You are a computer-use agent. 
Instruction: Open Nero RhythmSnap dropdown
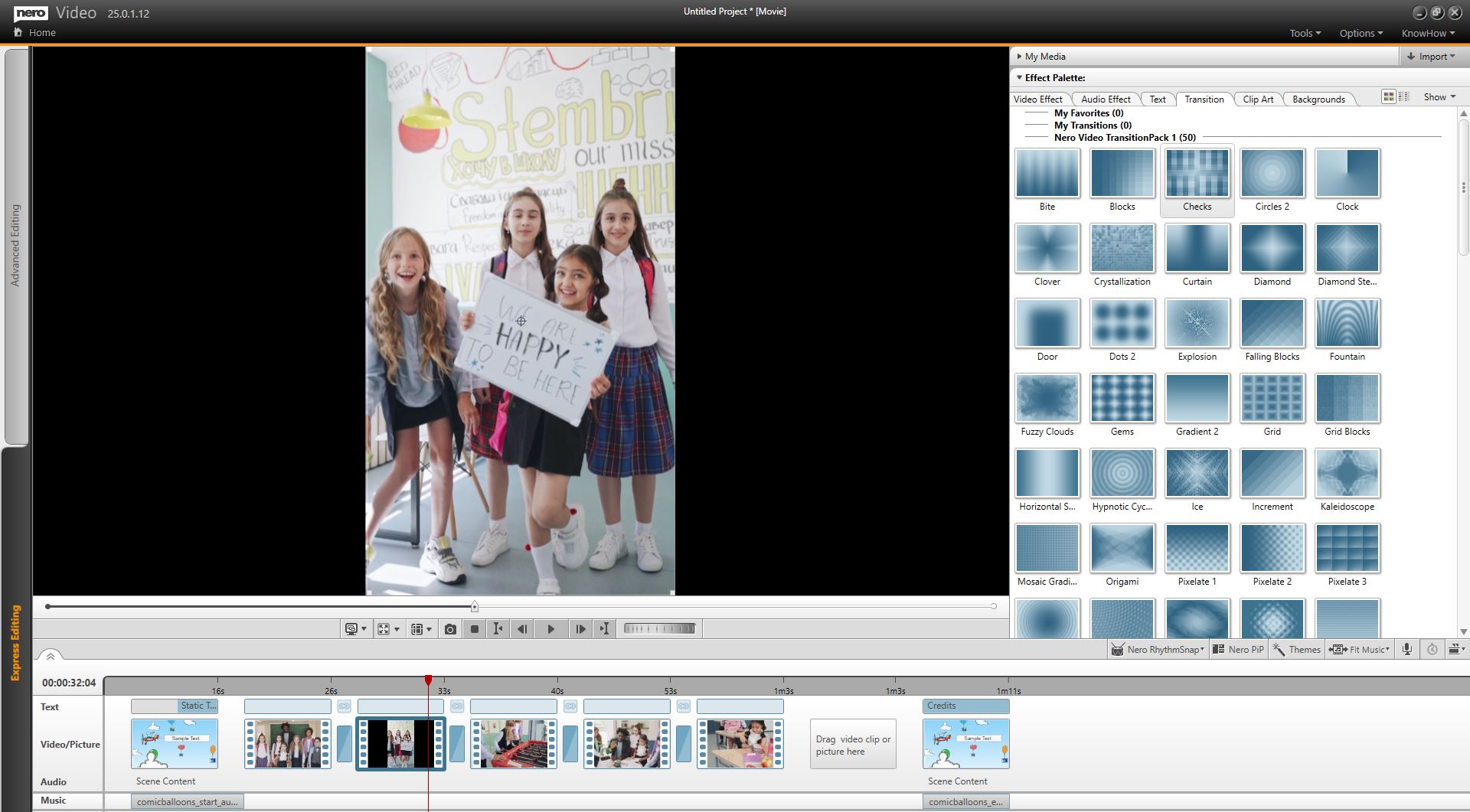[x=1158, y=649]
